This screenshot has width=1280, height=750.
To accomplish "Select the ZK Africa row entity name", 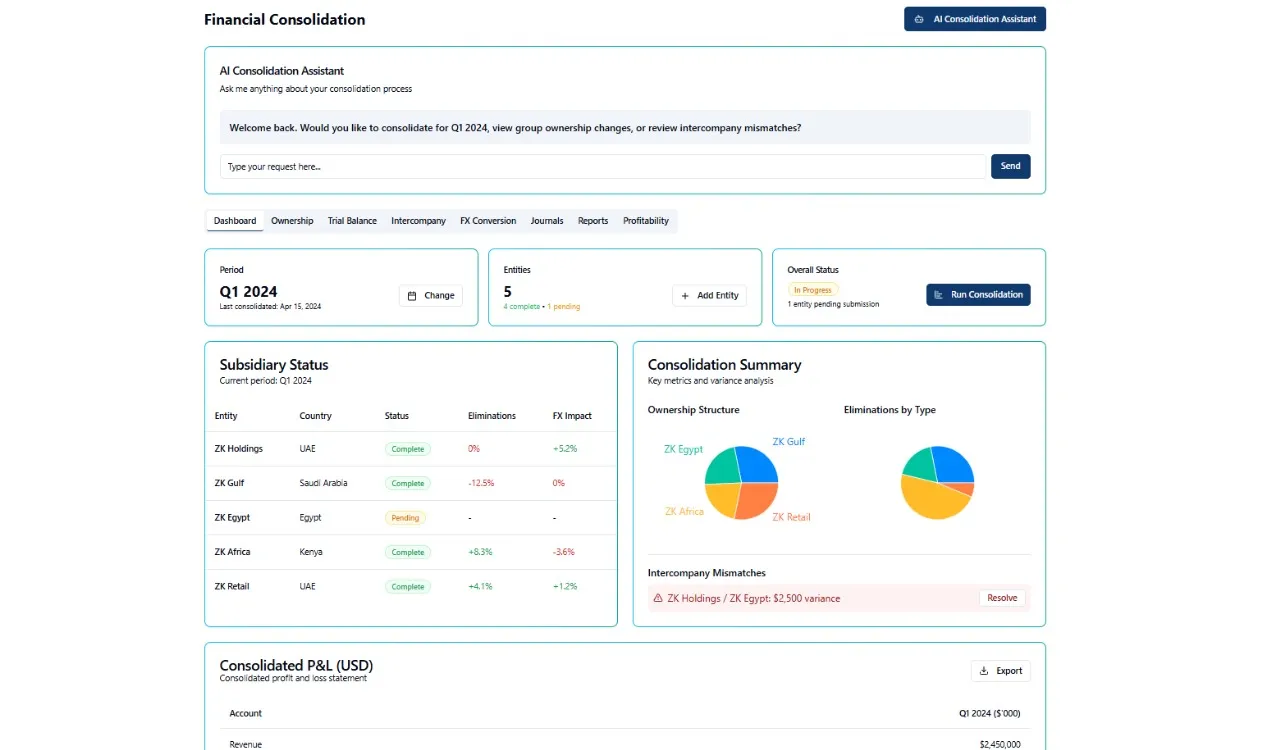I will pos(232,552).
